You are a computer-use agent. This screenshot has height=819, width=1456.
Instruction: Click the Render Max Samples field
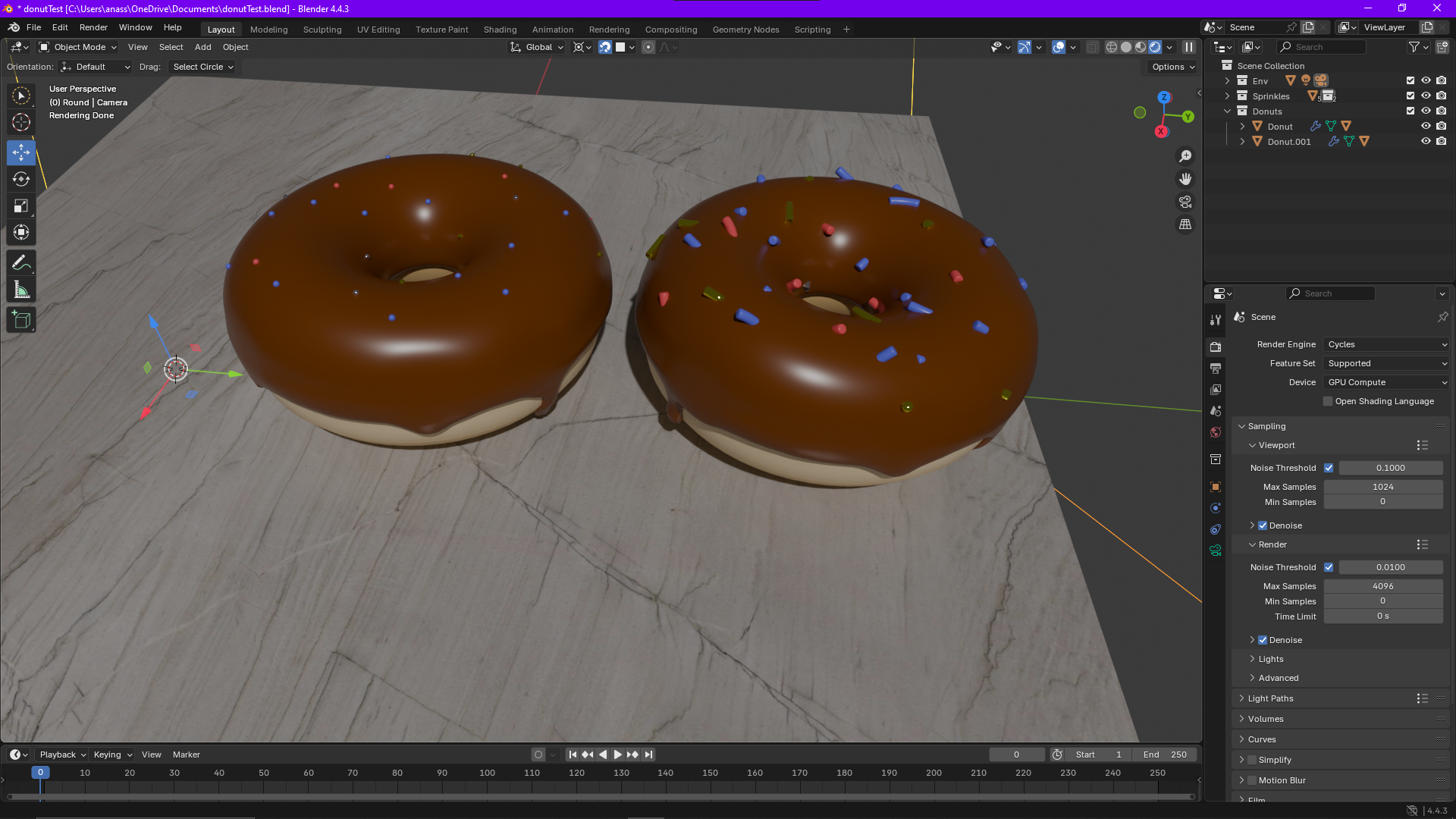(x=1382, y=586)
